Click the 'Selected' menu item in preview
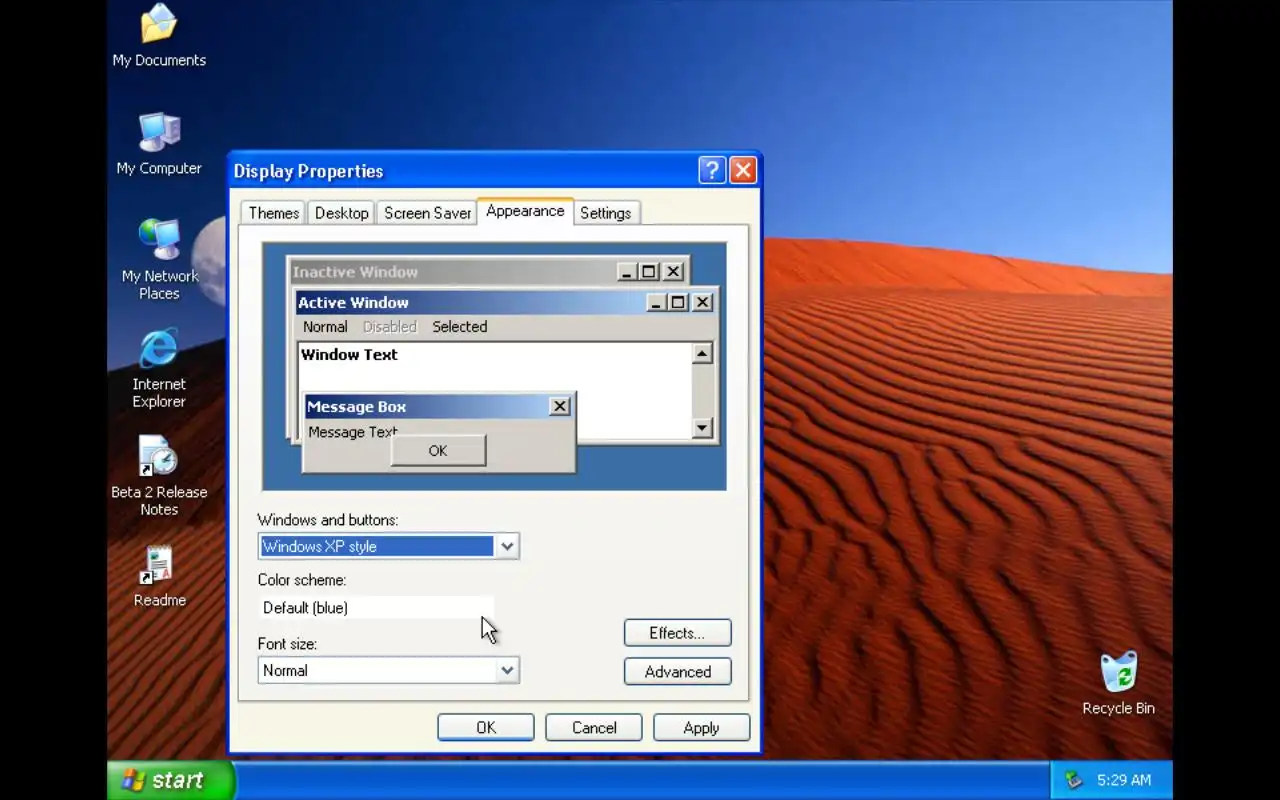This screenshot has height=800, width=1280. click(460, 327)
